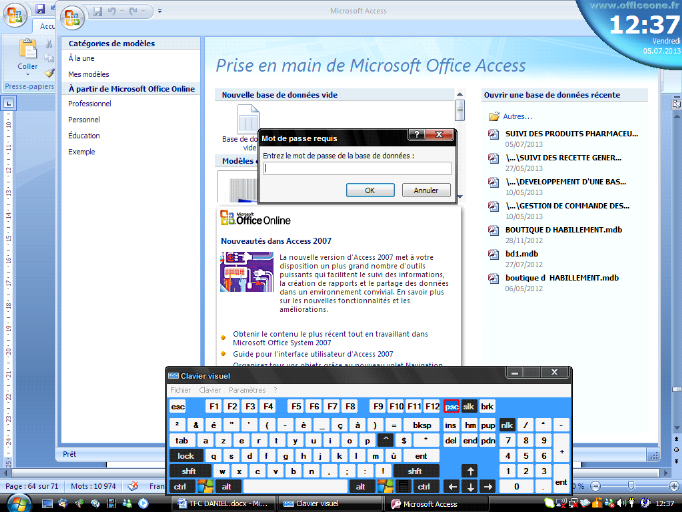
Task: Expand the dropdown arrow under Coller
Action: 28,75
